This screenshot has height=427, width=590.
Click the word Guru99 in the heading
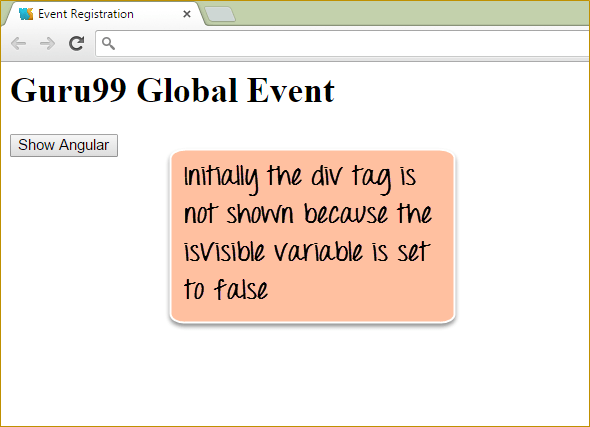click(68, 90)
